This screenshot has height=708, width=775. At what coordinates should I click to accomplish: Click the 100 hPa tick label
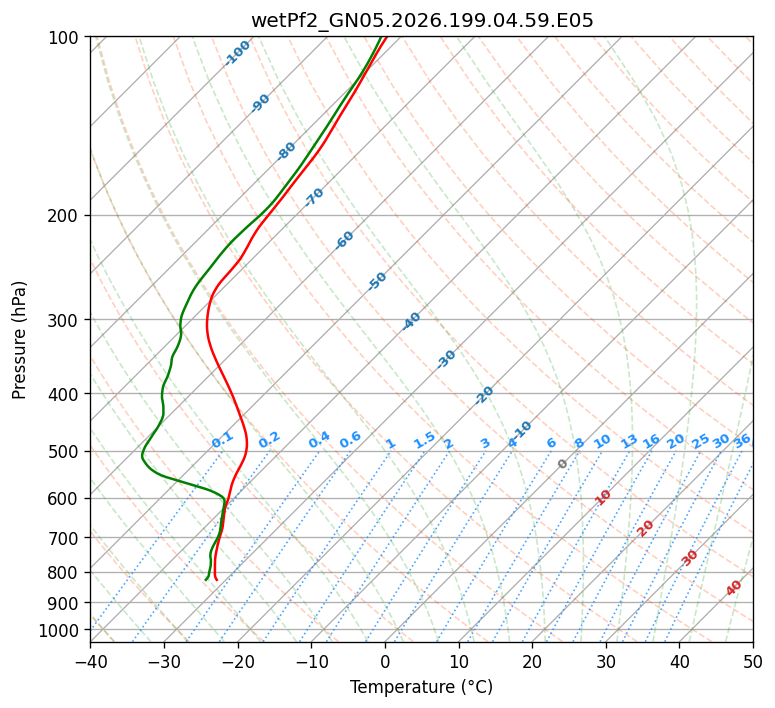(65, 38)
